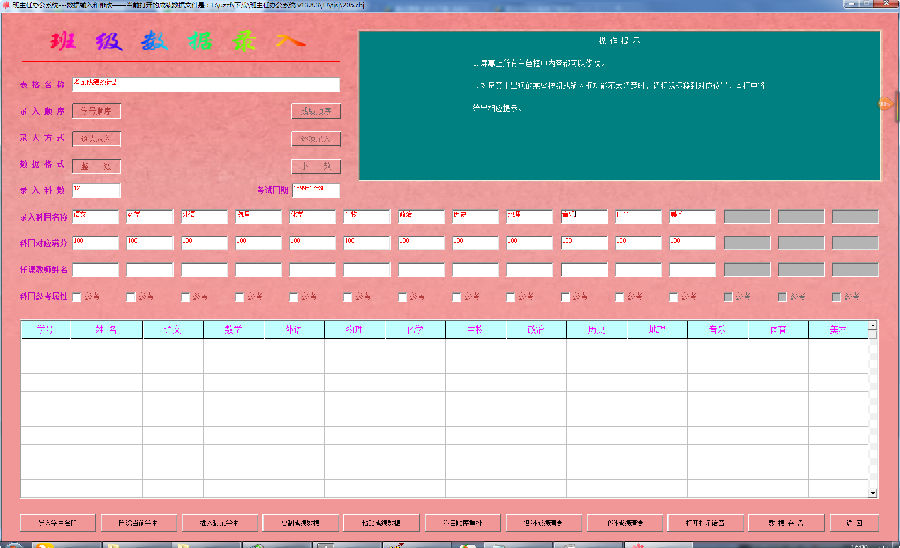Click the 考试日期 exam date field
900x548 pixels.
316,191
